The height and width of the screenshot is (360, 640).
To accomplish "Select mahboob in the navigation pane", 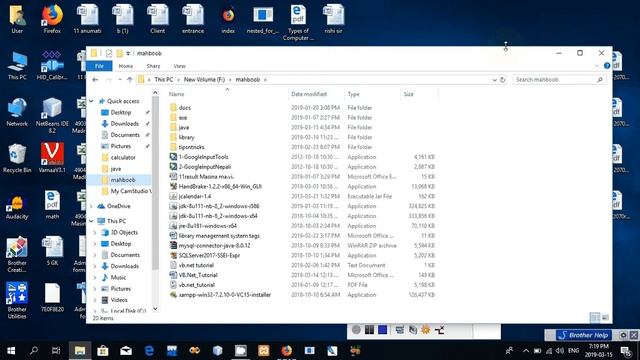I will point(122,180).
